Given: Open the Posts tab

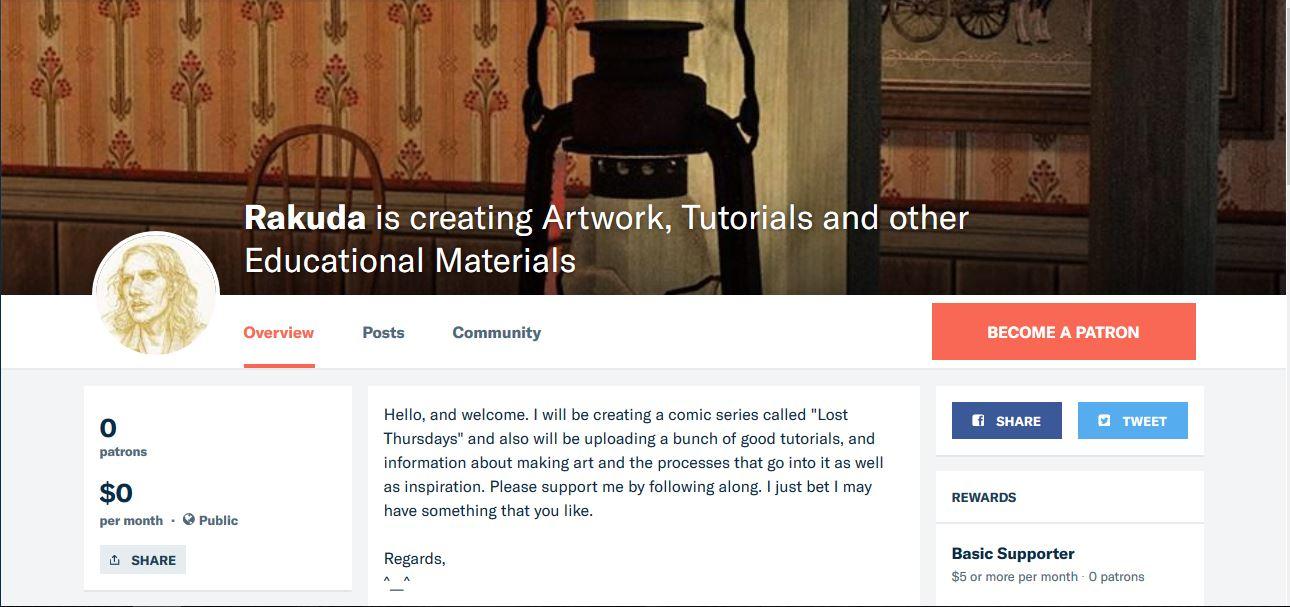Looking at the screenshot, I should [x=383, y=333].
